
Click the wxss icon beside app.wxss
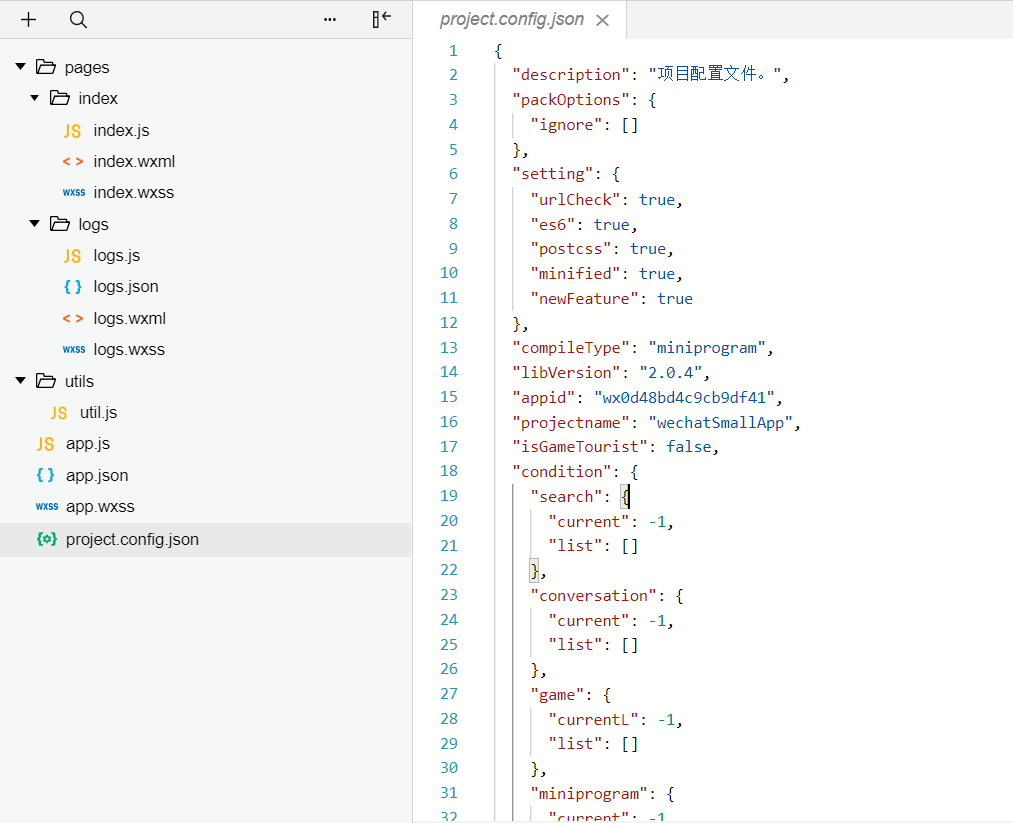tap(47, 506)
